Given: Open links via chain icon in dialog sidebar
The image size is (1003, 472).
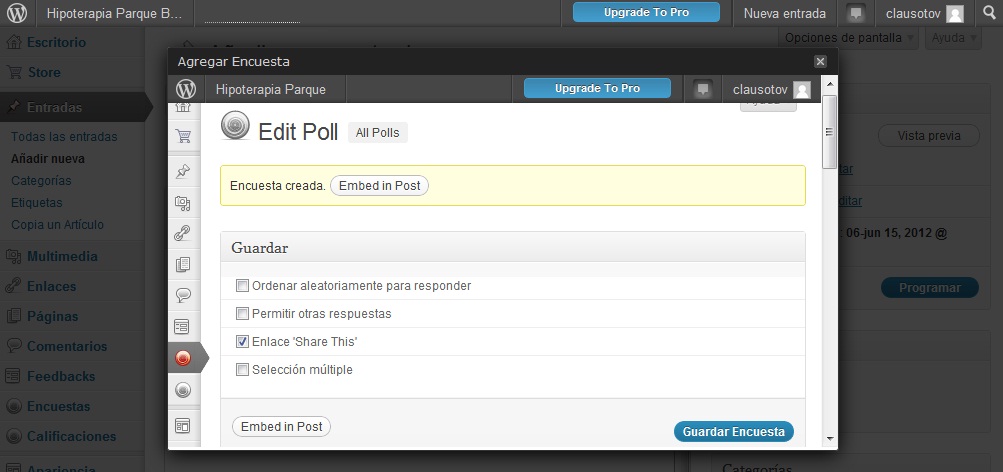Looking at the screenshot, I should pos(183,233).
